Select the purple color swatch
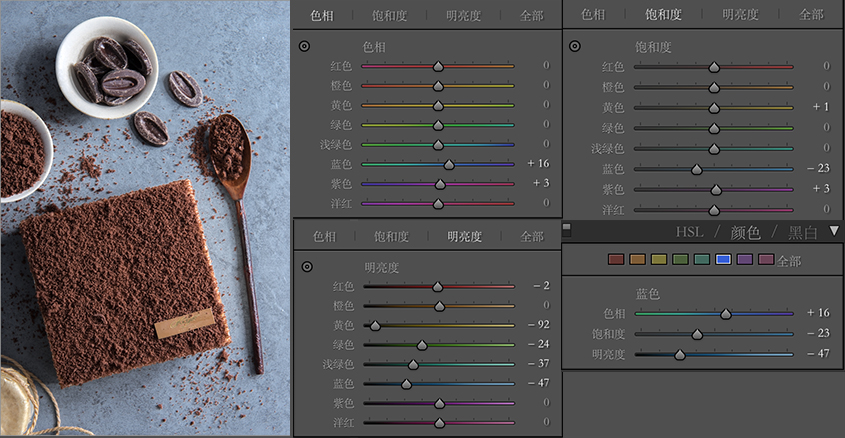Screen dimensions: 845x438 coord(745,260)
